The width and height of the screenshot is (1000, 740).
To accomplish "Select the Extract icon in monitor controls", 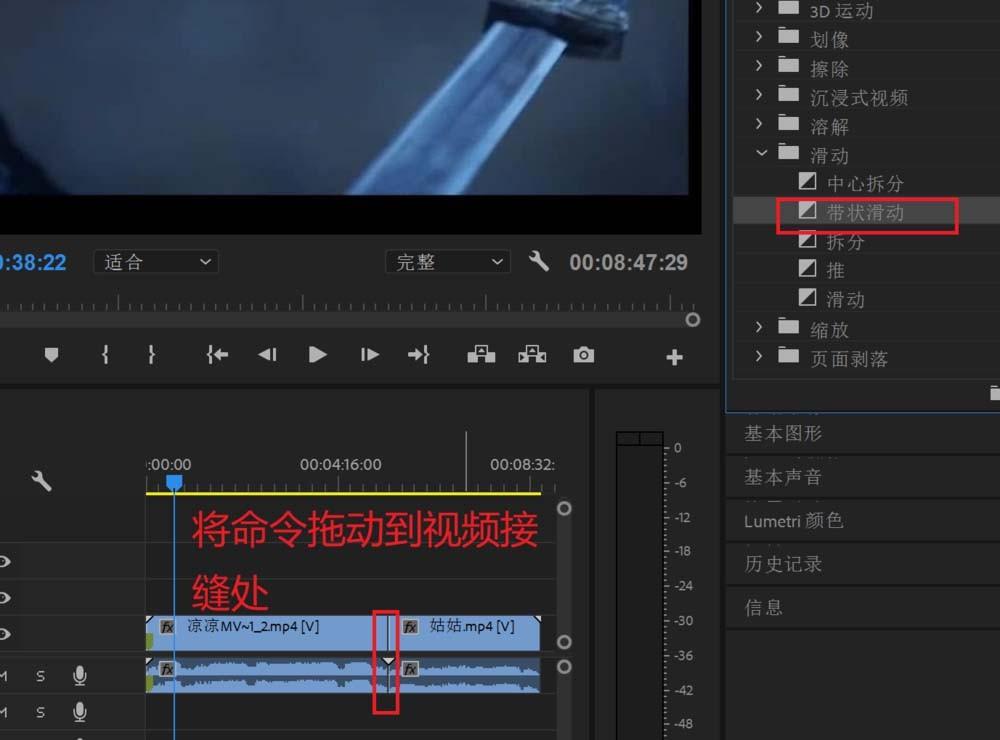I will pos(531,354).
